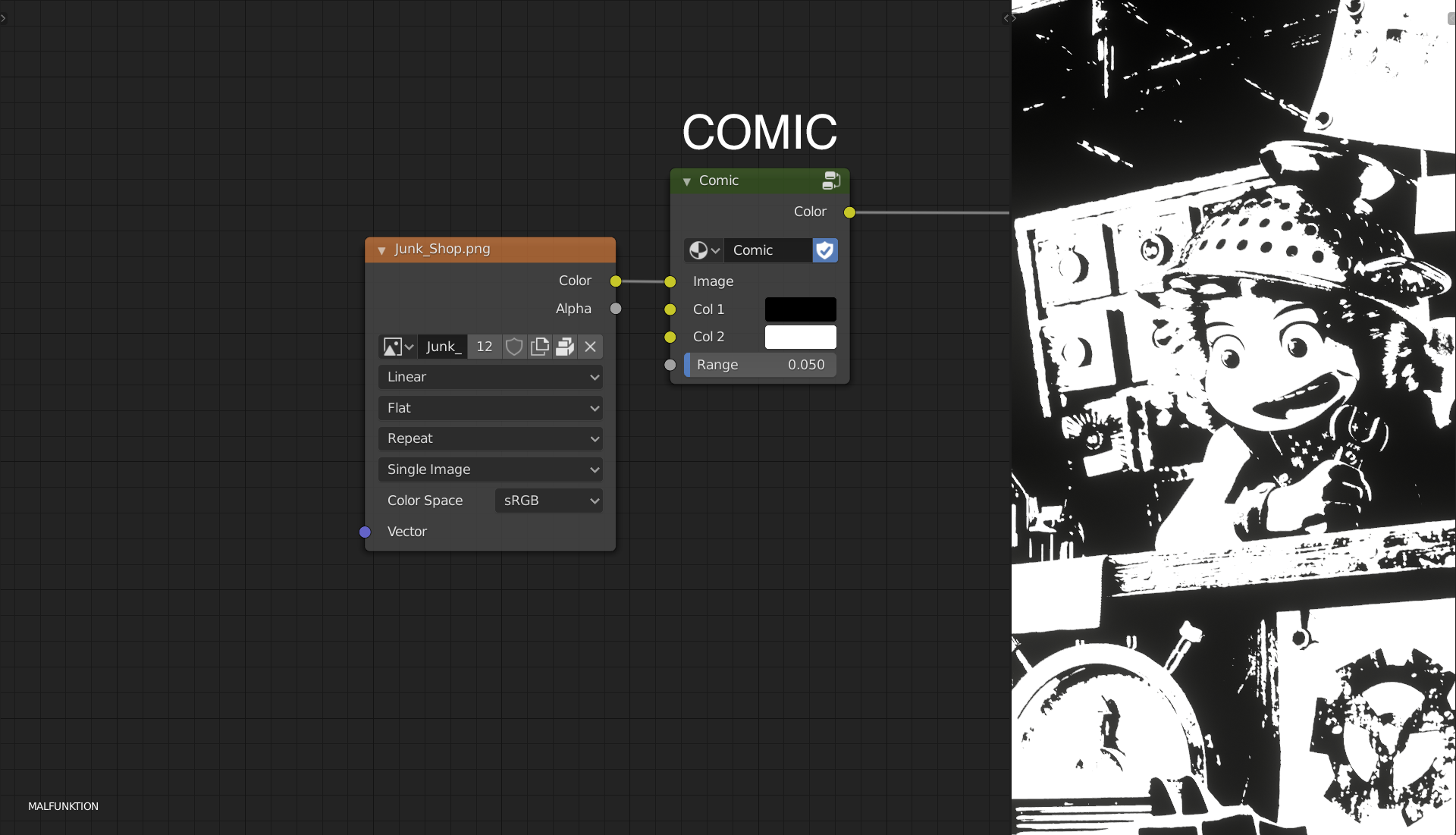Open the Flat projection dropdown
Image resolution: width=1456 pixels, height=835 pixels.
[x=491, y=408]
